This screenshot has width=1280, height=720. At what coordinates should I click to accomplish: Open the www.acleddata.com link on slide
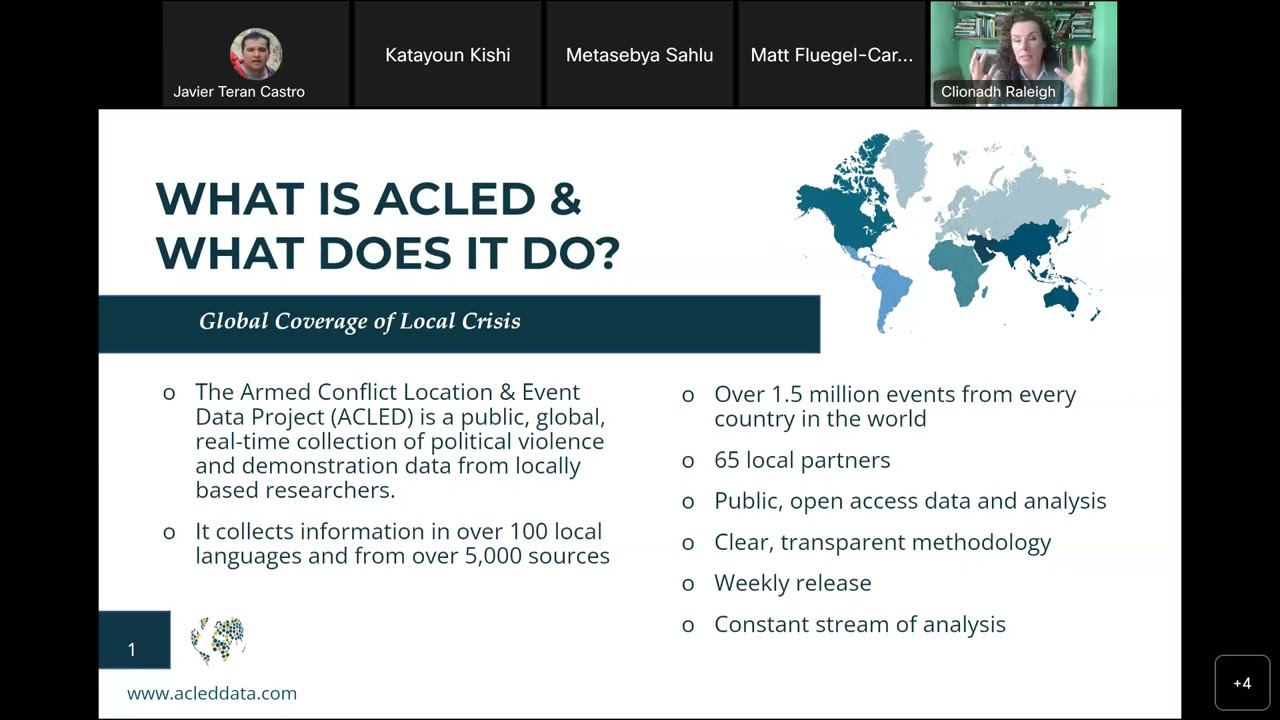point(212,693)
